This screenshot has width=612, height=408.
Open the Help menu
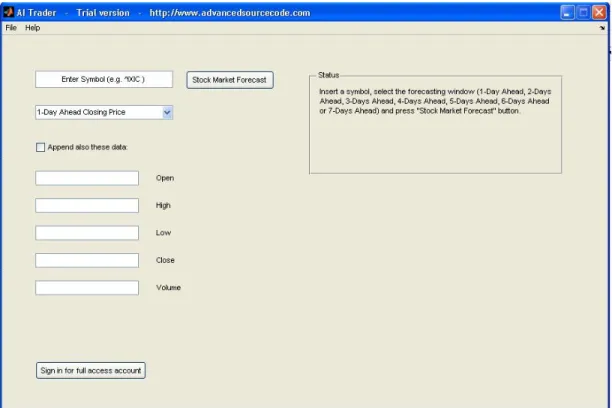pos(32,28)
